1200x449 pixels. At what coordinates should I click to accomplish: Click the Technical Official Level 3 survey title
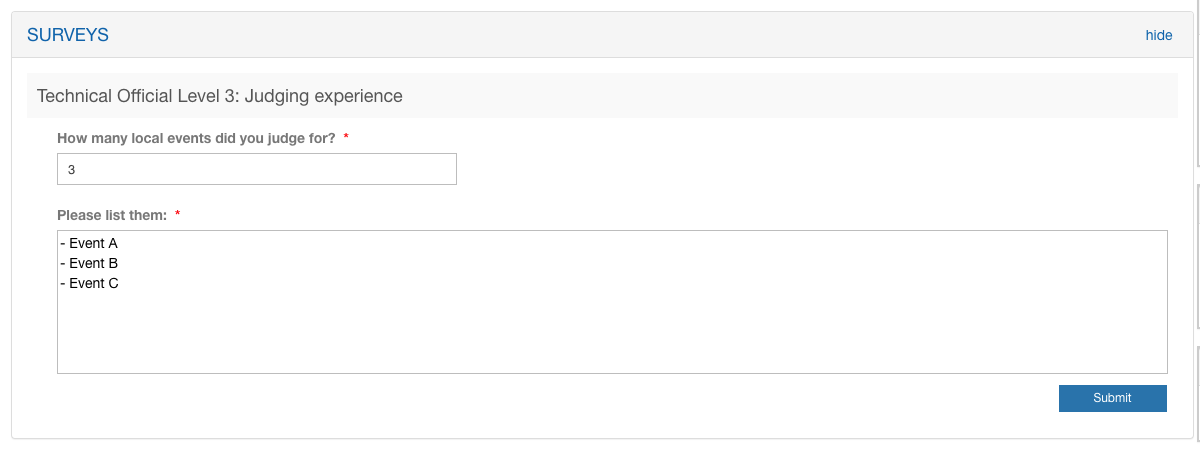219,96
